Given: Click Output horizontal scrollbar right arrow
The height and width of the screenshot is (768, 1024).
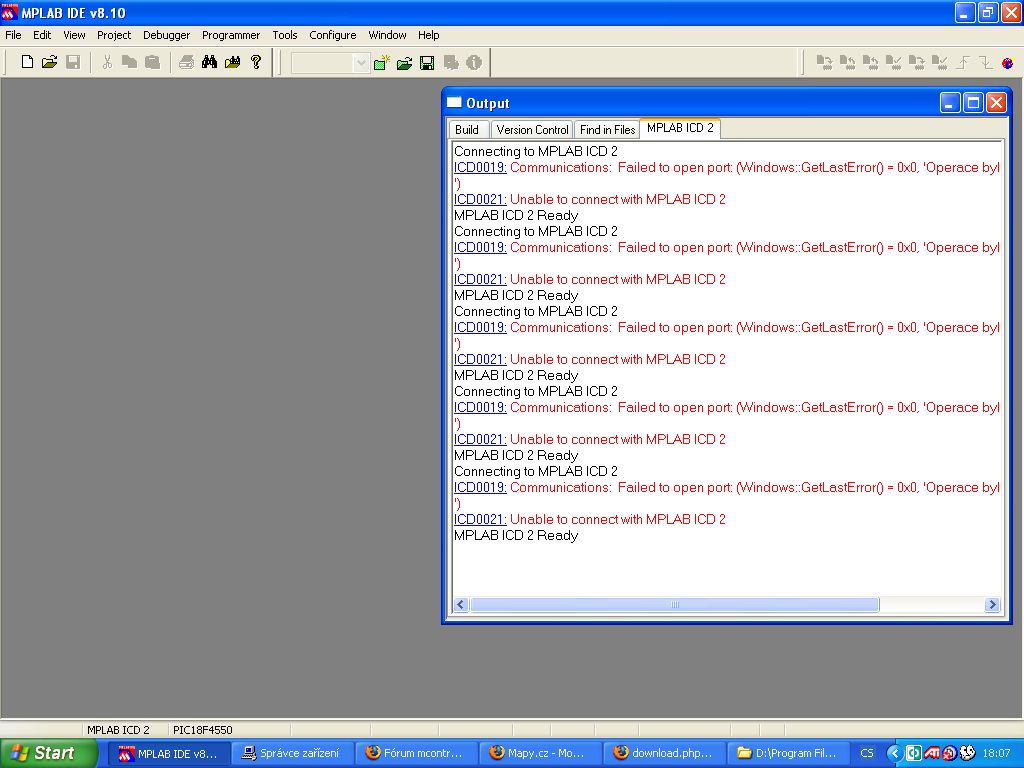Looking at the screenshot, I should tap(992, 605).
